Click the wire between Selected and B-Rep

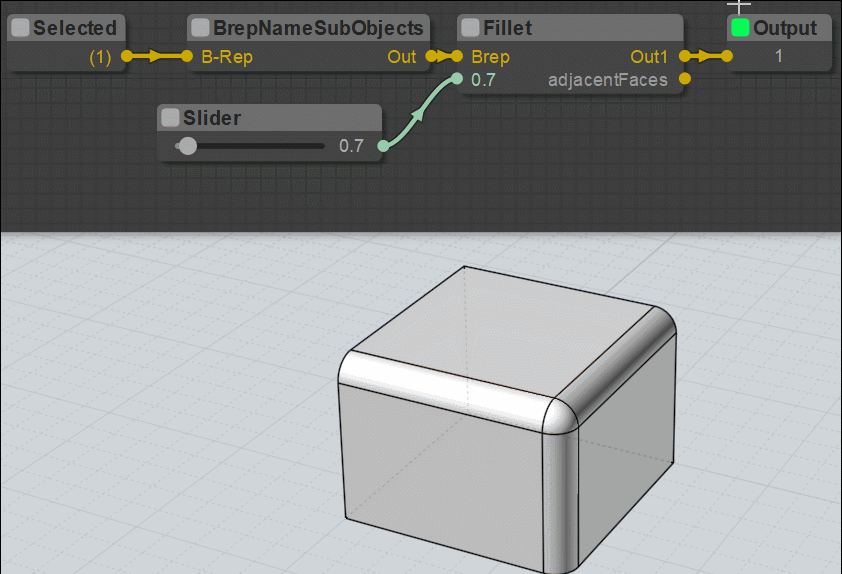[157, 56]
